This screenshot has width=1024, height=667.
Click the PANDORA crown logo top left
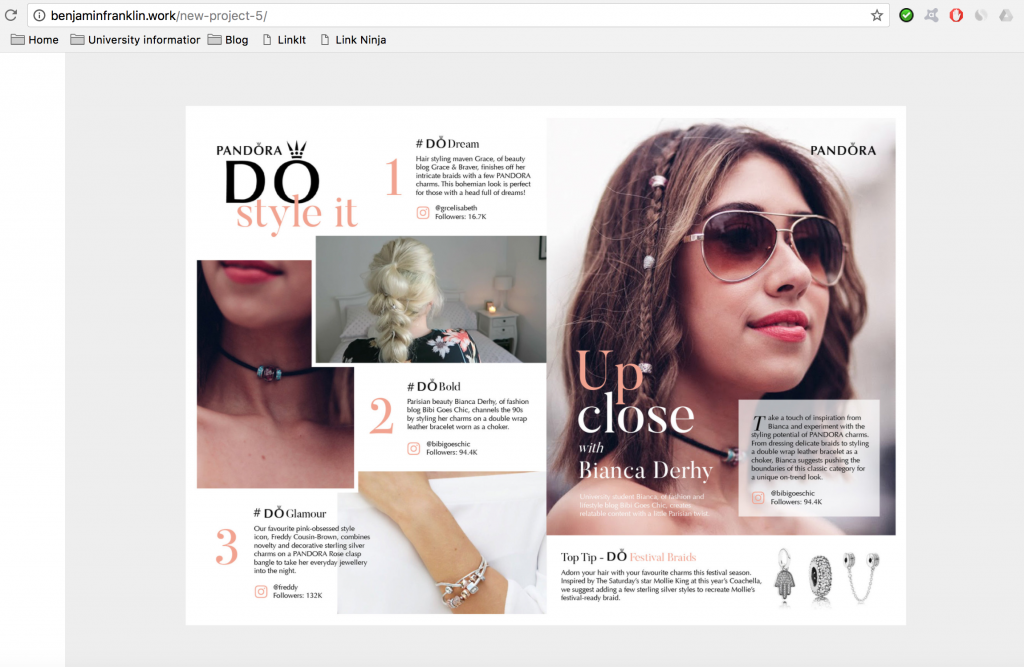tap(262, 150)
